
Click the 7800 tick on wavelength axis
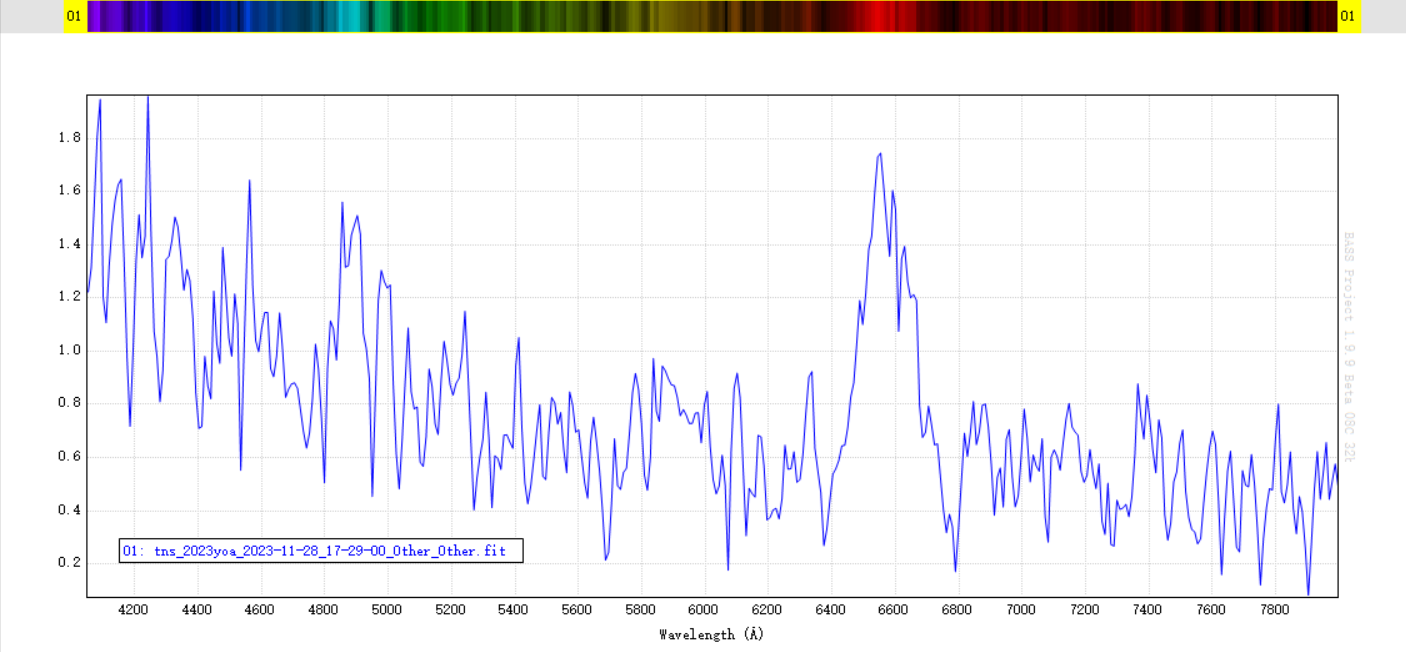(x=1275, y=609)
